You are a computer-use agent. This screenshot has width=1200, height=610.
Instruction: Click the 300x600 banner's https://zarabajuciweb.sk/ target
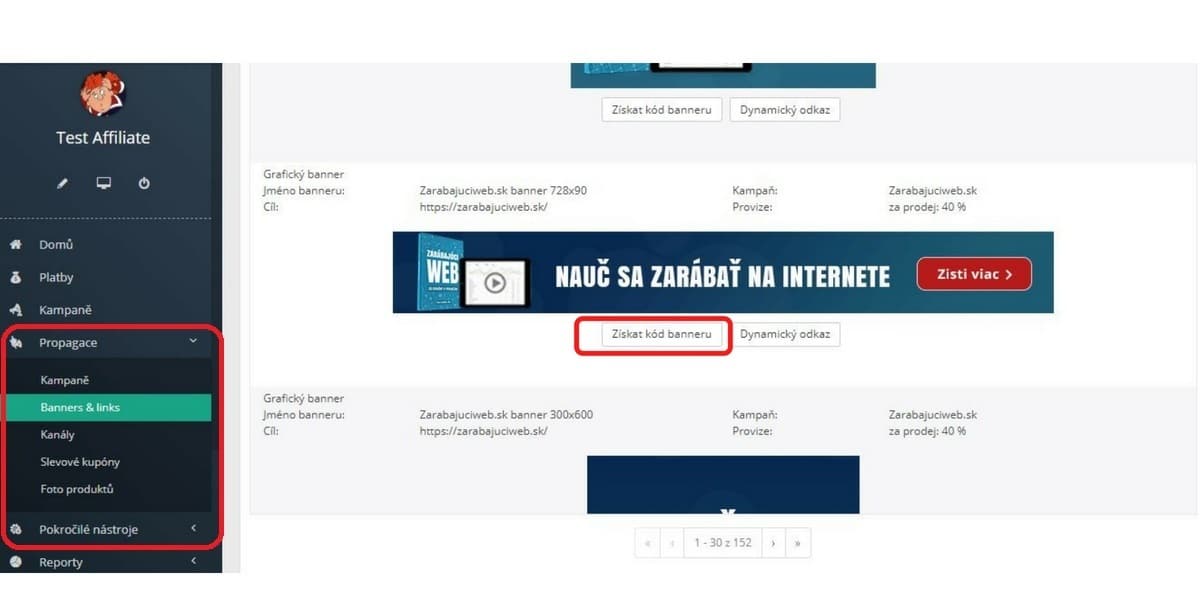pos(484,431)
